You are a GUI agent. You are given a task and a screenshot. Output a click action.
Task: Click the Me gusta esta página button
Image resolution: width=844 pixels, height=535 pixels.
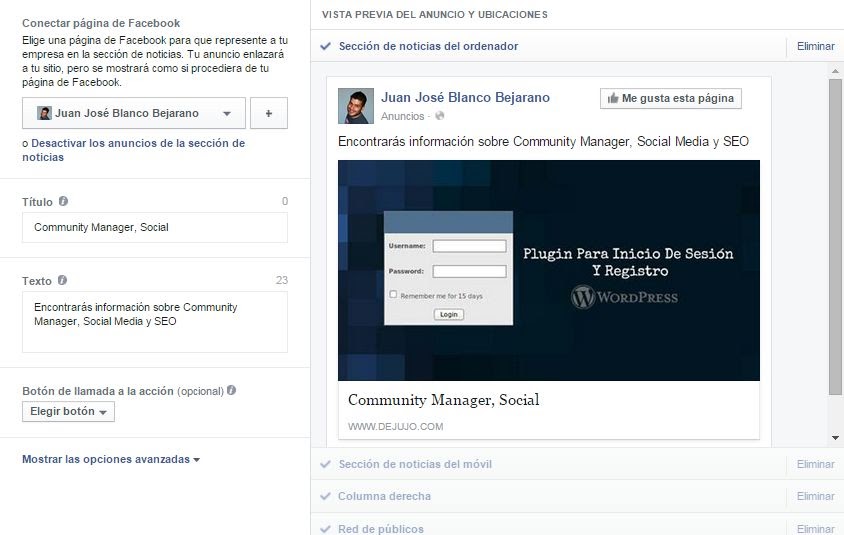pyautogui.click(x=671, y=98)
